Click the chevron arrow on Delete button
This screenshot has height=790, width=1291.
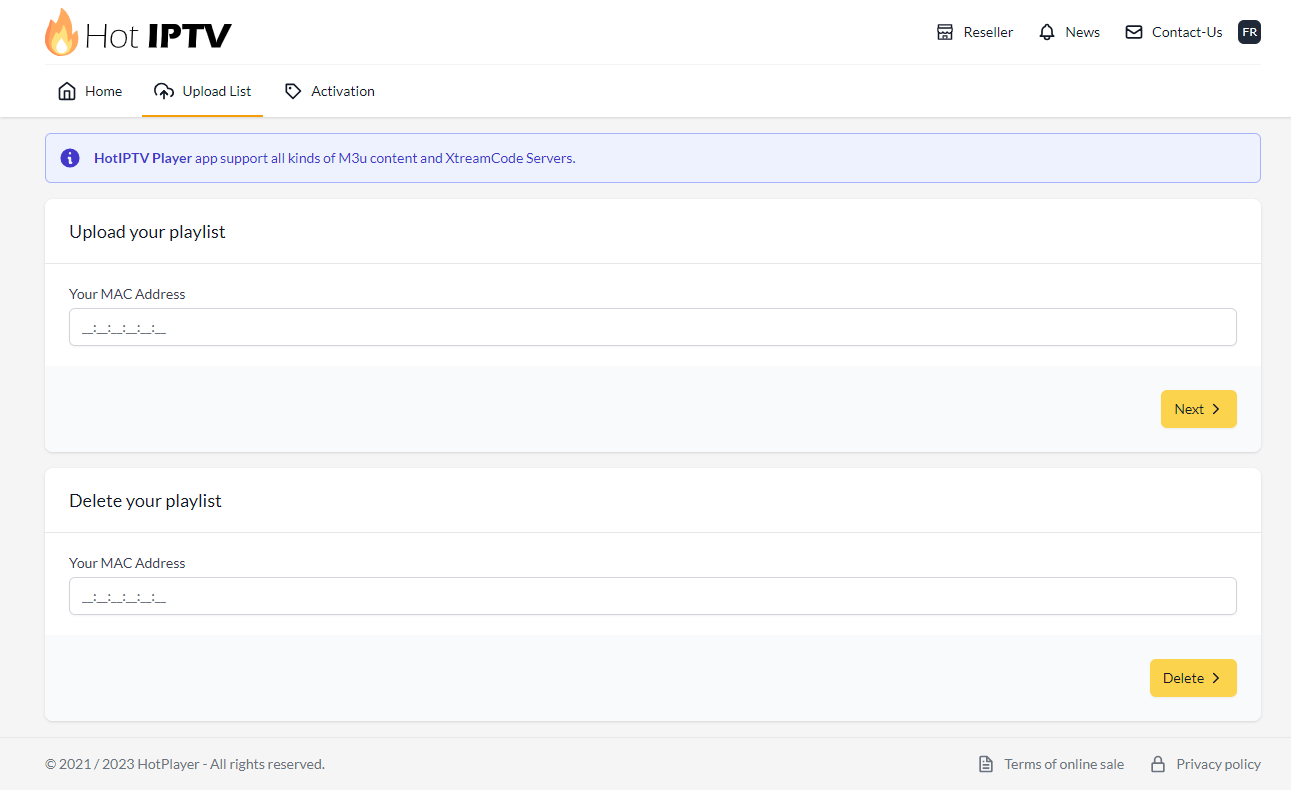click(1216, 678)
